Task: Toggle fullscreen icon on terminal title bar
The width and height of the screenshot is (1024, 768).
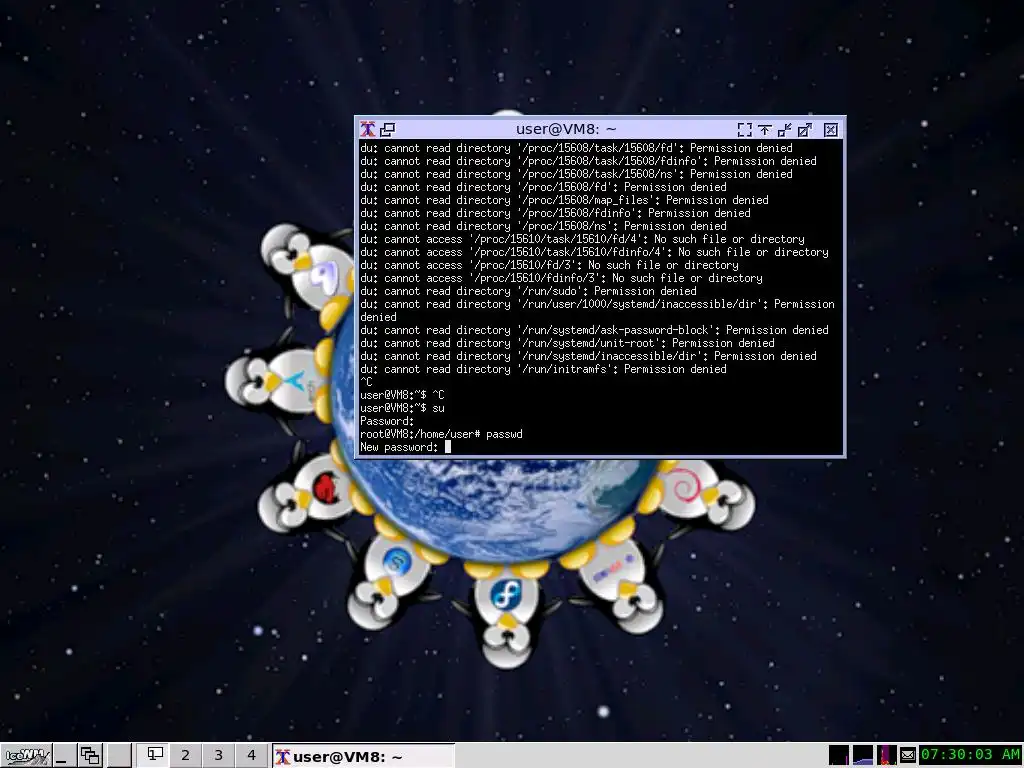Action: [744, 130]
